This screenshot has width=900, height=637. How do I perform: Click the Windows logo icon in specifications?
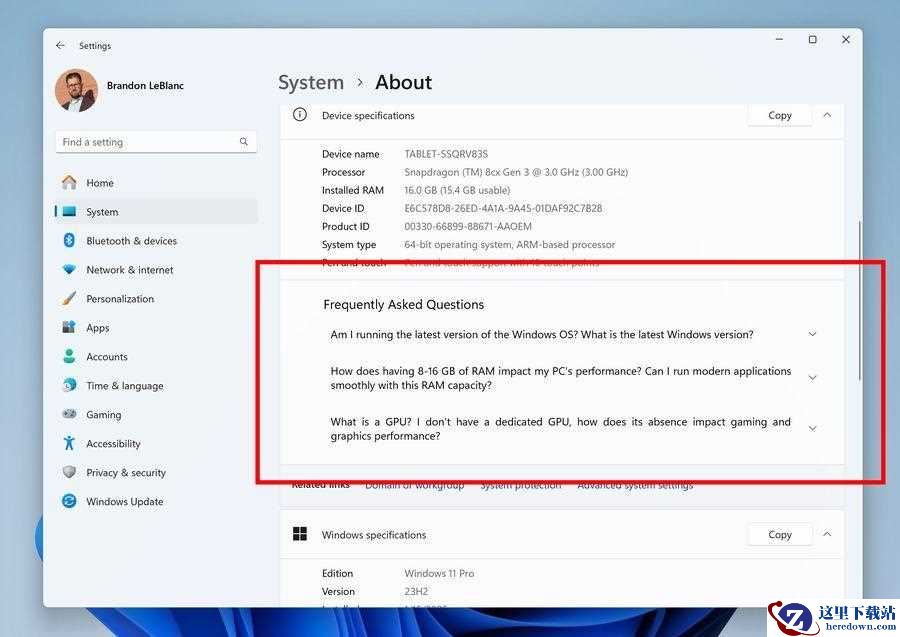pyautogui.click(x=300, y=534)
